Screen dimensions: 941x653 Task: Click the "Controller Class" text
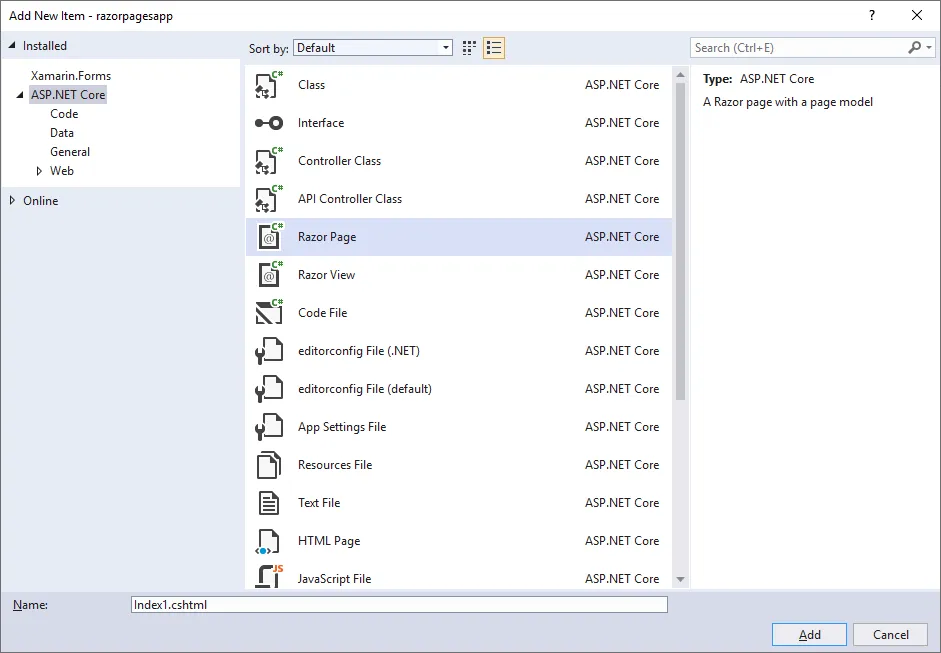pyautogui.click(x=340, y=161)
